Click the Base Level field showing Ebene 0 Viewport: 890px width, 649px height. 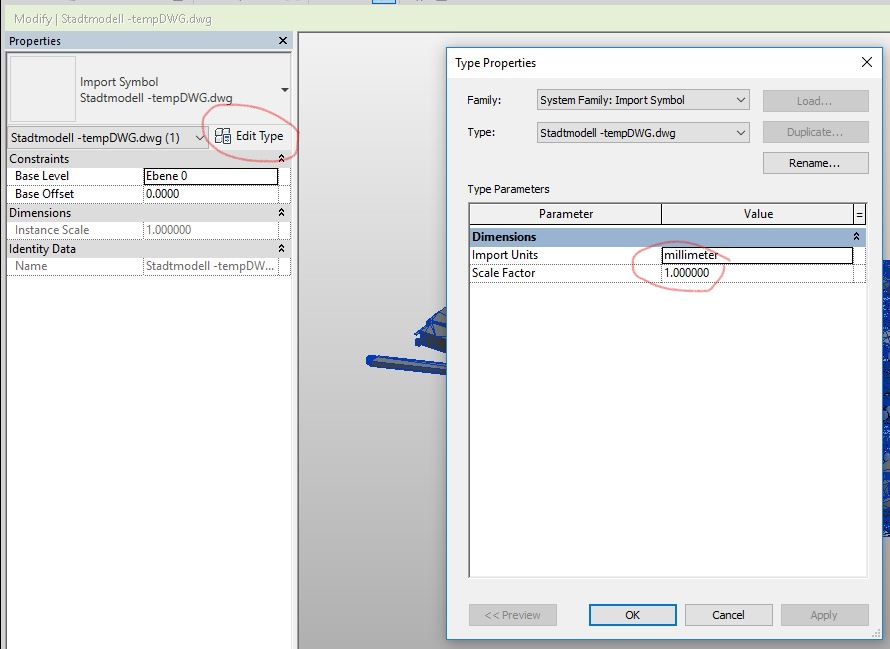tap(210, 176)
